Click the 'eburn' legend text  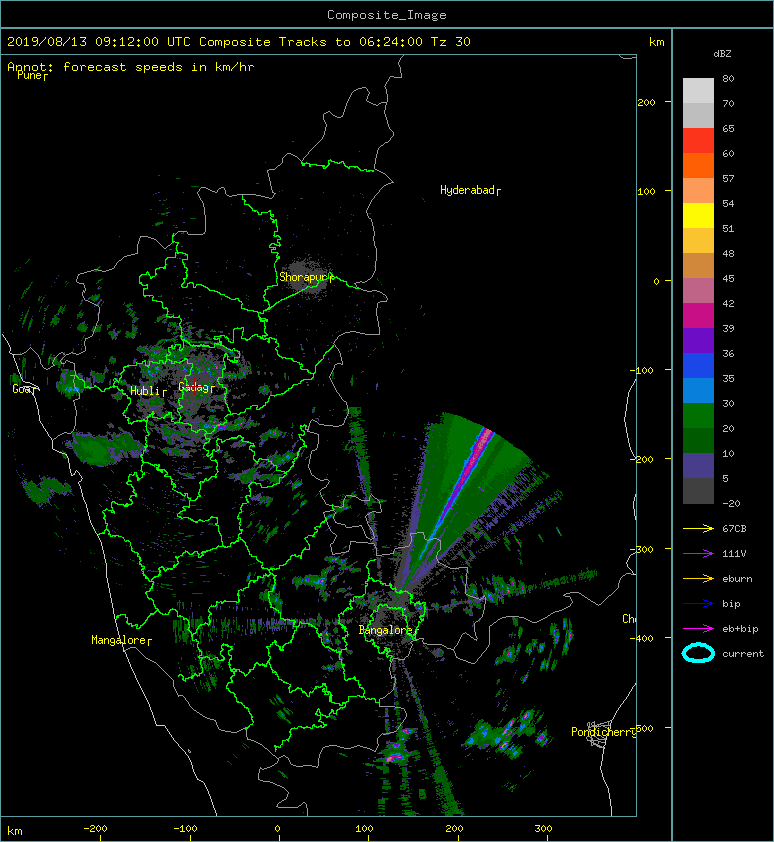coord(737,579)
